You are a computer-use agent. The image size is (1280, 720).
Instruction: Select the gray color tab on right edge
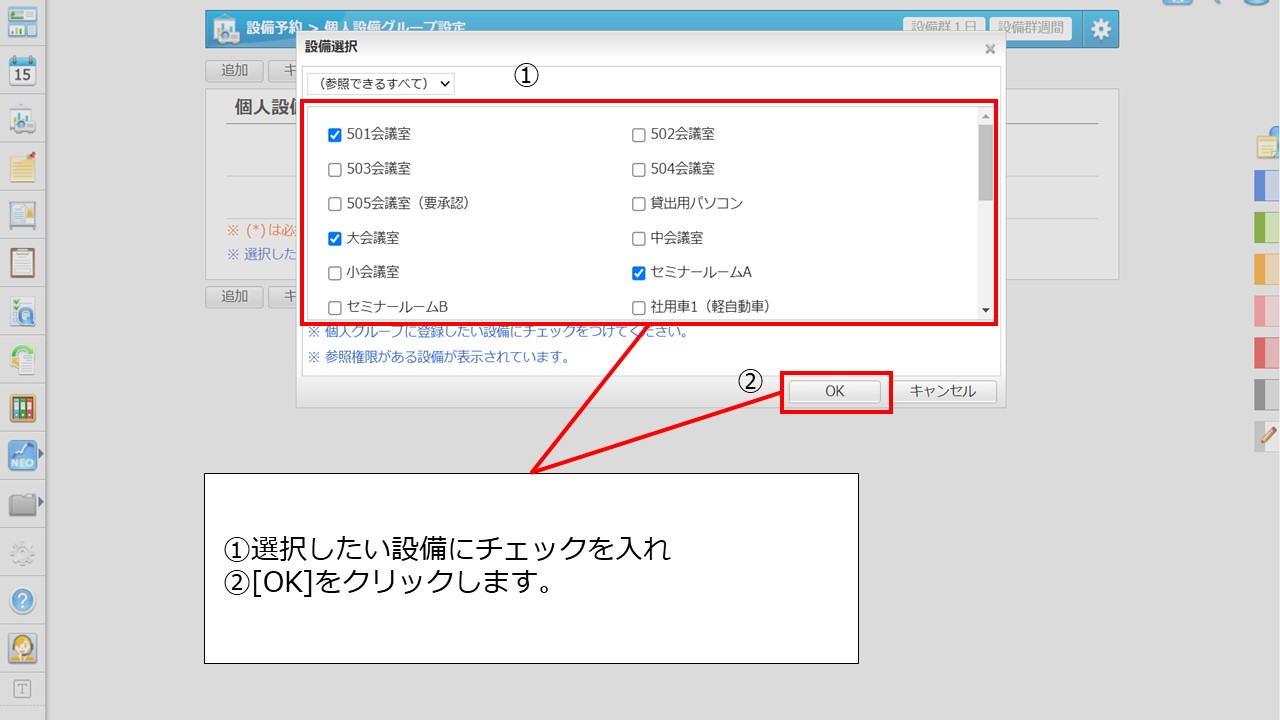click(1268, 395)
